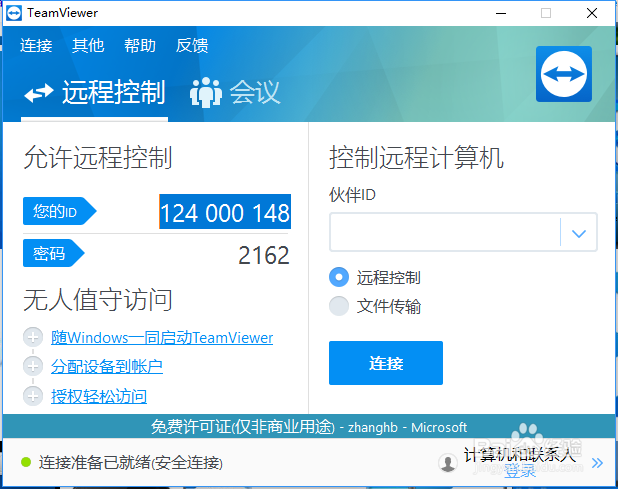This screenshot has height=489, width=618.
Task: Open the 反馈 menu
Action: point(192,46)
